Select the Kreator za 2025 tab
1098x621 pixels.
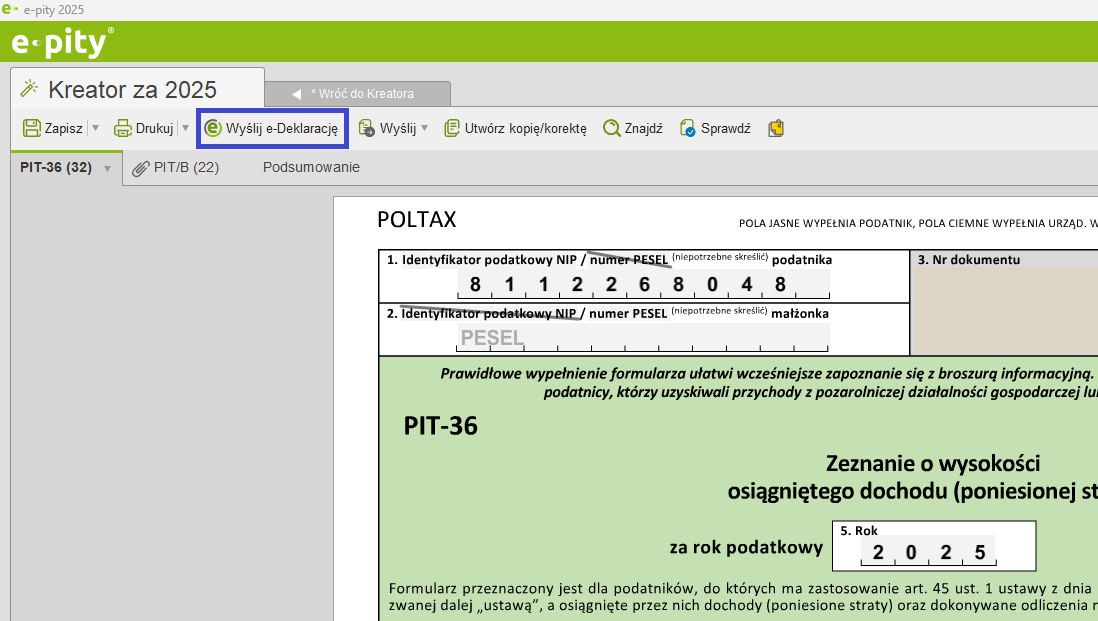[x=132, y=90]
